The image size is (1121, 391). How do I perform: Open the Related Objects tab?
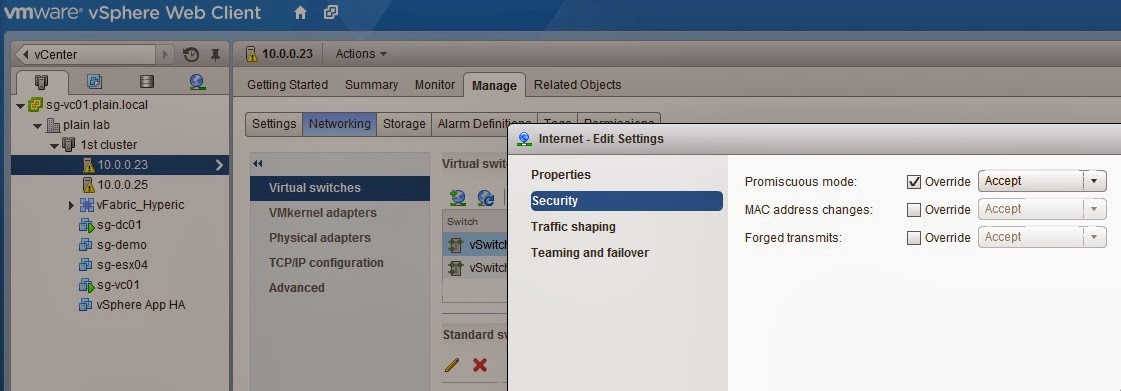[577, 84]
